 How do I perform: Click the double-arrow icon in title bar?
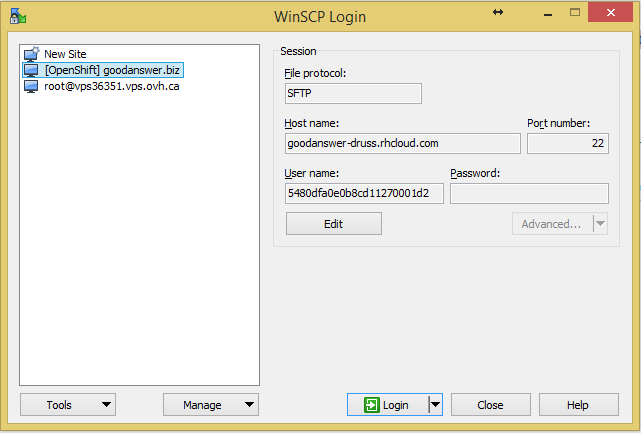(498, 12)
